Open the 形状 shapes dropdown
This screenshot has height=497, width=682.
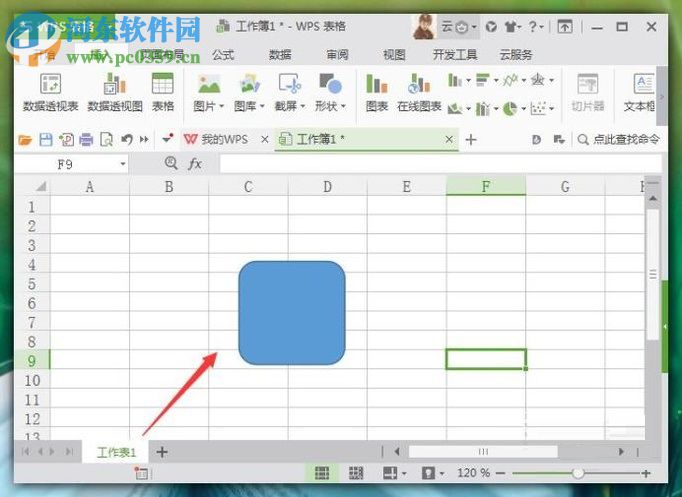point(330,92)
